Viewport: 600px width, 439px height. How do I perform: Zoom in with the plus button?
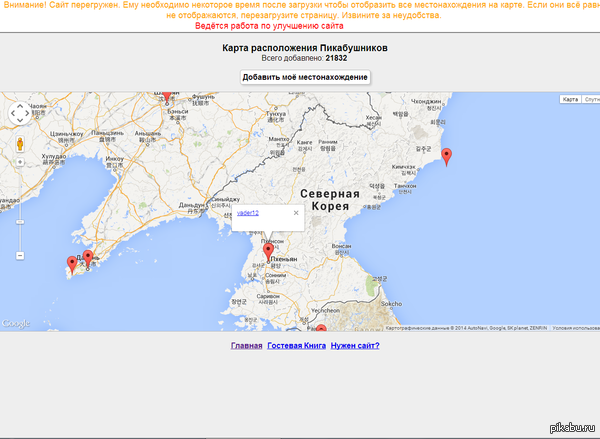pyautogui.click(x=20, y=162)
